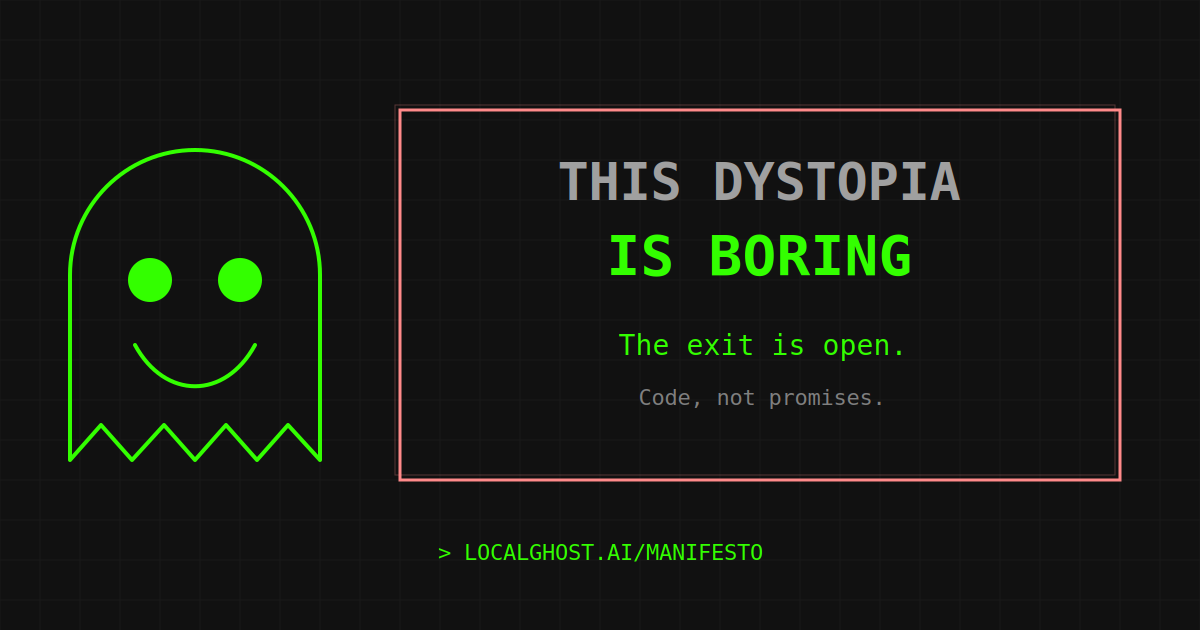Image resolution: width=1200 pixels, height=630 pixels.
Task: Click the green ghost mascot icon
Action: (x=195, y=300)
